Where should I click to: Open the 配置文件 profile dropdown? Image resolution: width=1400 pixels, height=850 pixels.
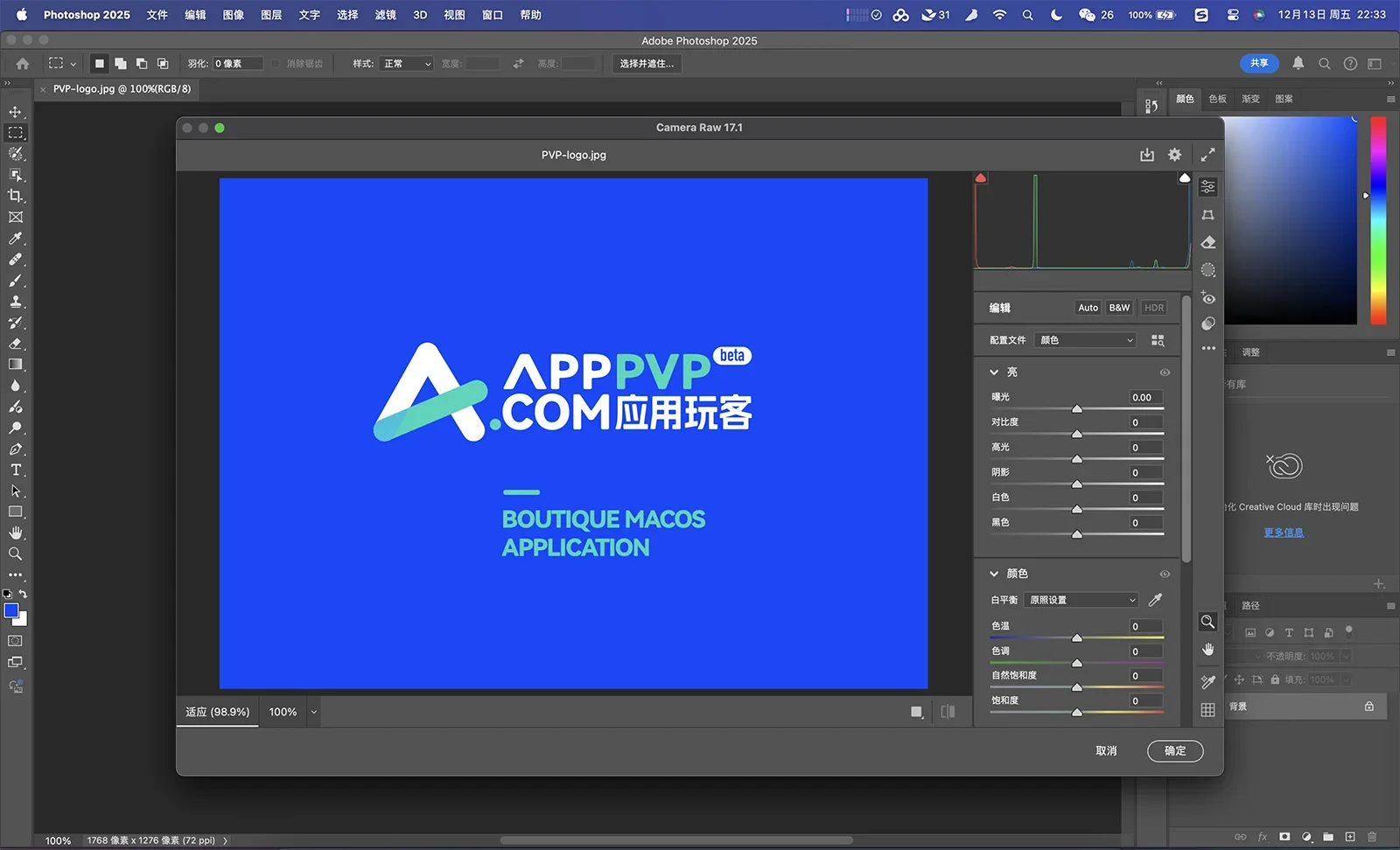[1086, 340]
